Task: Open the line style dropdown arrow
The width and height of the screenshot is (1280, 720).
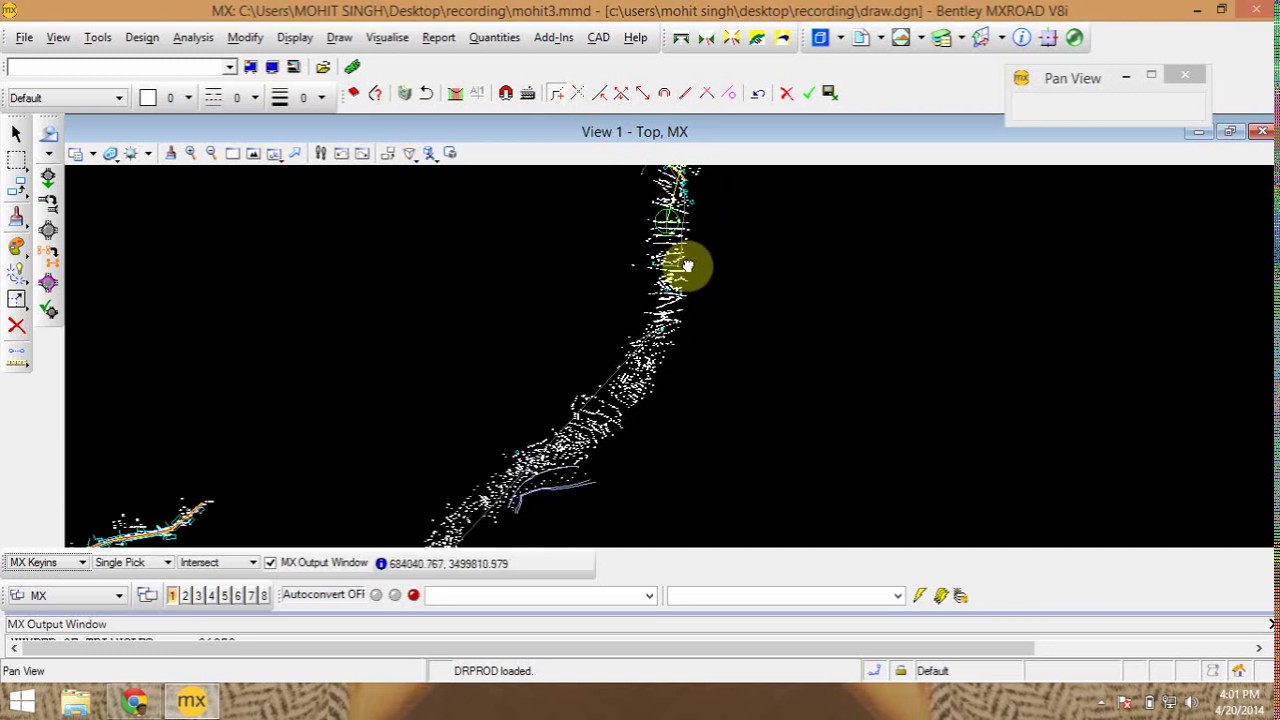Action: tap(255, 98)
